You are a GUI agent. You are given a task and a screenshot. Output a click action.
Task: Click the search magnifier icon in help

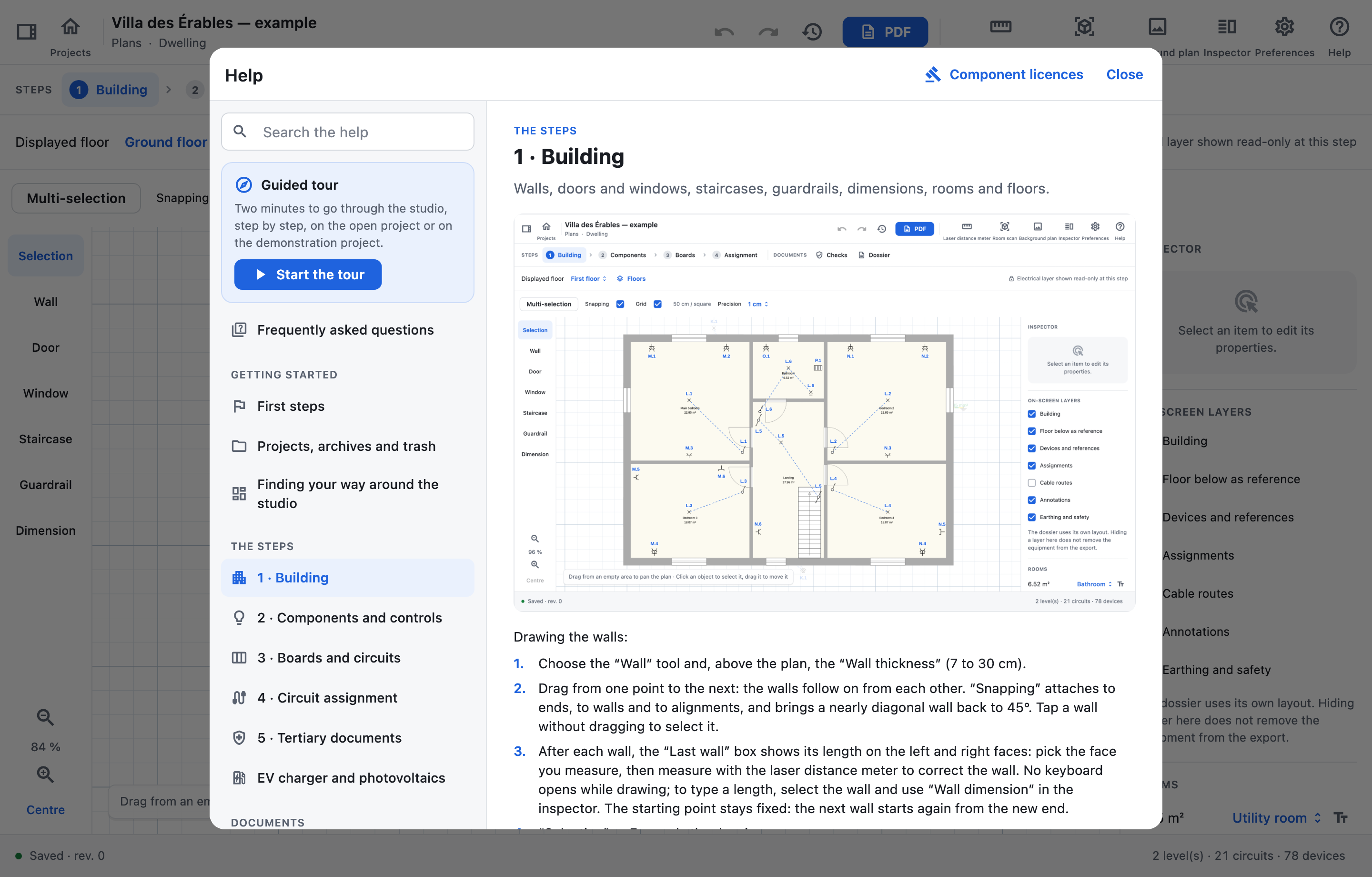tap(241, 132)
